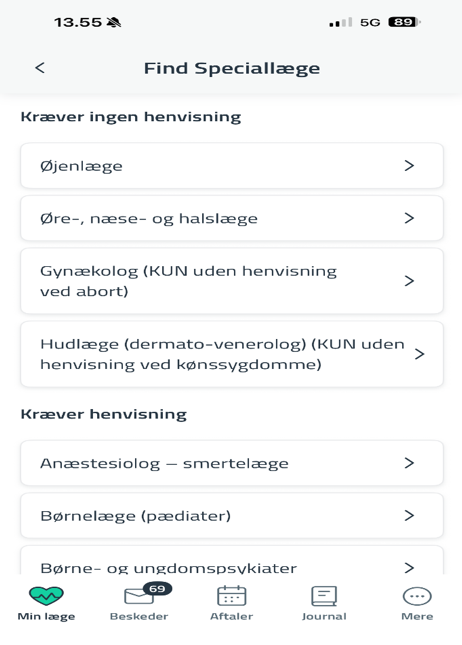The image size is (462, 645).
Task: Open Journal book icon
Action: click(324, 596)
